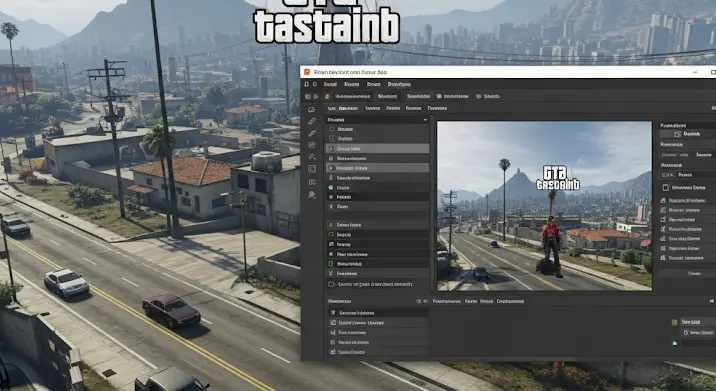Select the uppermost ruler tool in left toolbar
The width and height of the screenshot is (716, 391).
pyautogui.click(x=312, y=121)
